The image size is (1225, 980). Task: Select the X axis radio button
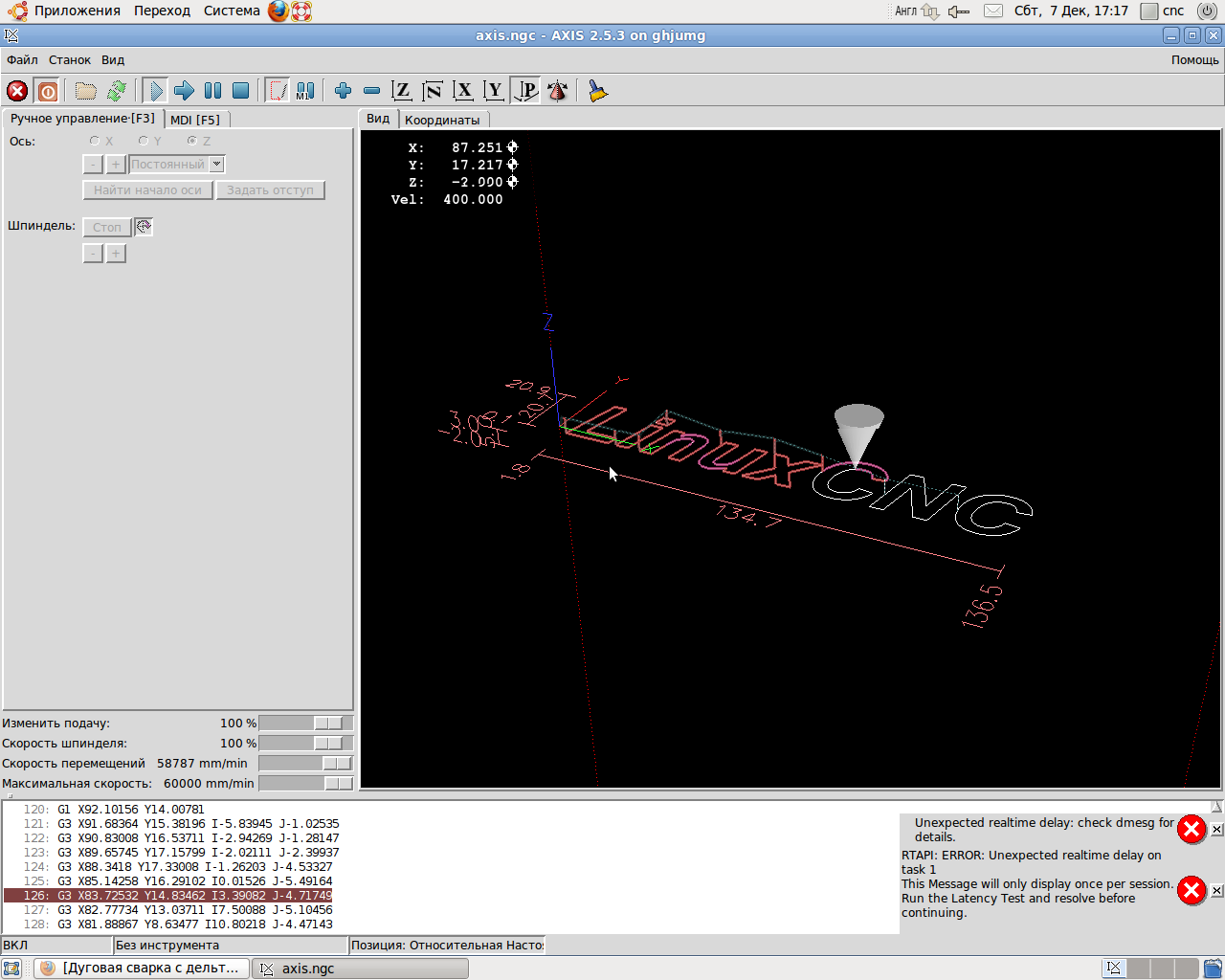(x=95, y=141)
